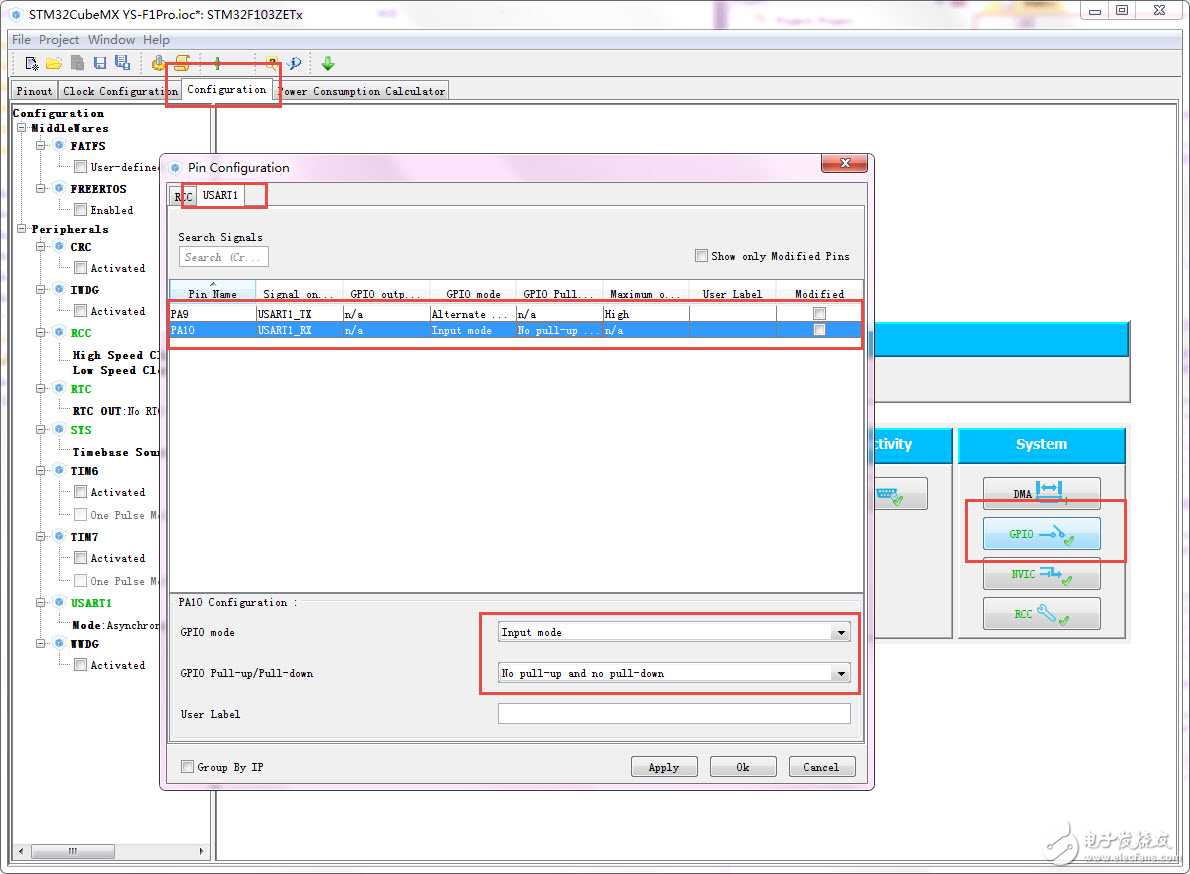Open the RCC system configuration button
The image size is (1190, 874).
tap(1041, 614)
